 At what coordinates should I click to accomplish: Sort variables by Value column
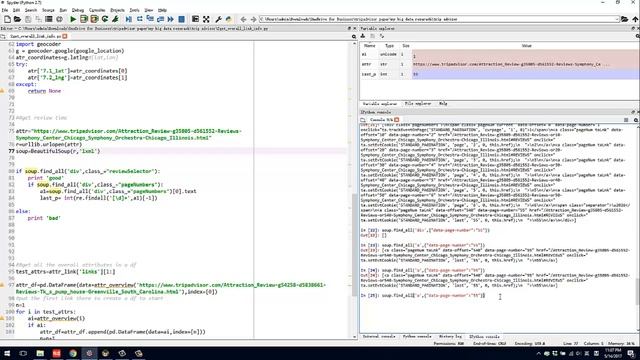526,46
